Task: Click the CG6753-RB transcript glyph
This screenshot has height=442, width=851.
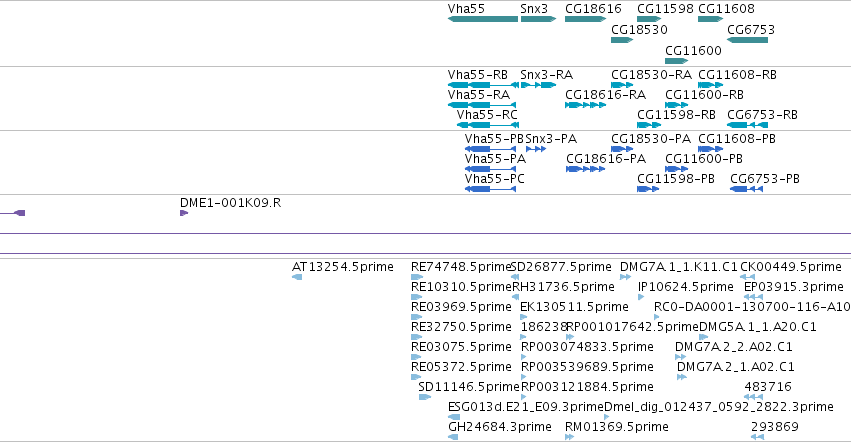Action: tap(747, 125)
